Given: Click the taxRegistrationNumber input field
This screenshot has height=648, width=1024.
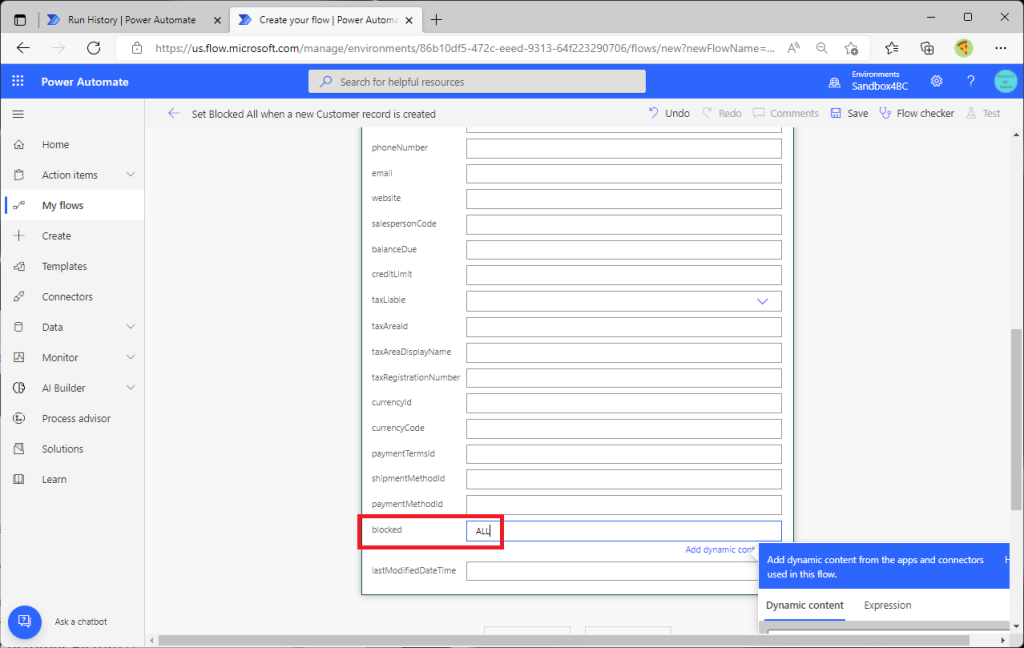Looking at the screenshot, I should point(624,378).
